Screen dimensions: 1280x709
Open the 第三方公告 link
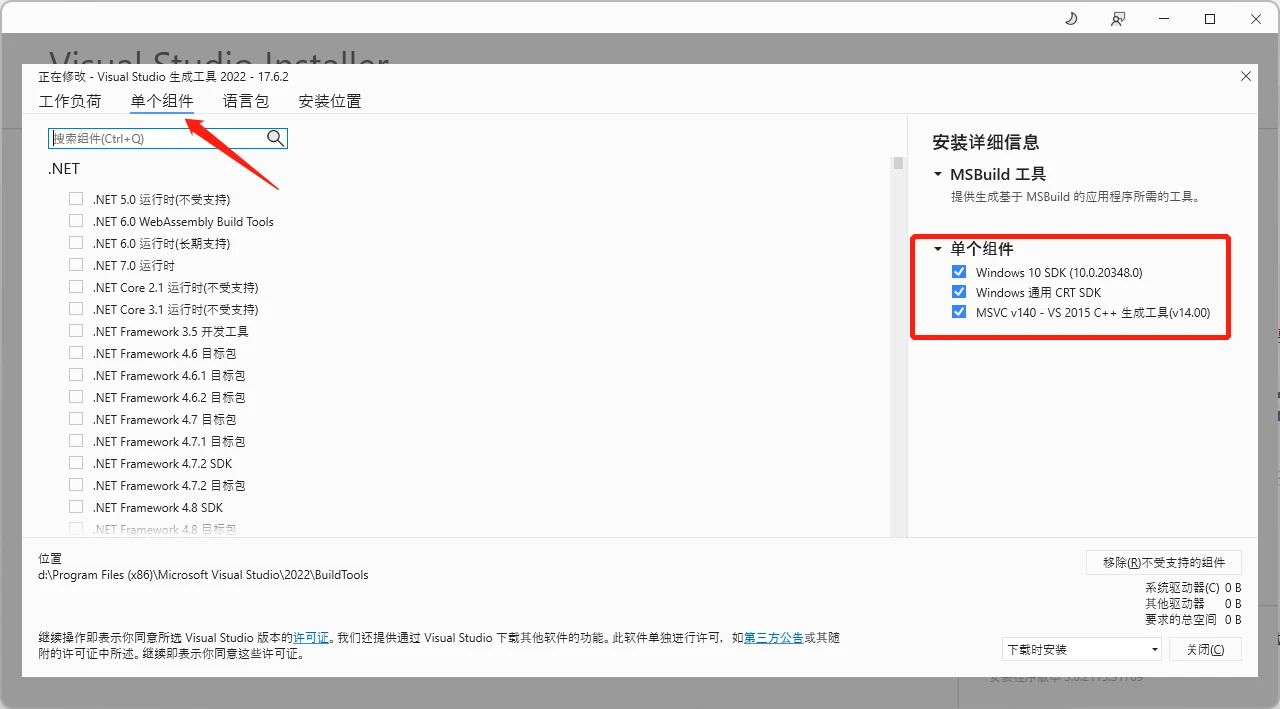click(774, 637)
